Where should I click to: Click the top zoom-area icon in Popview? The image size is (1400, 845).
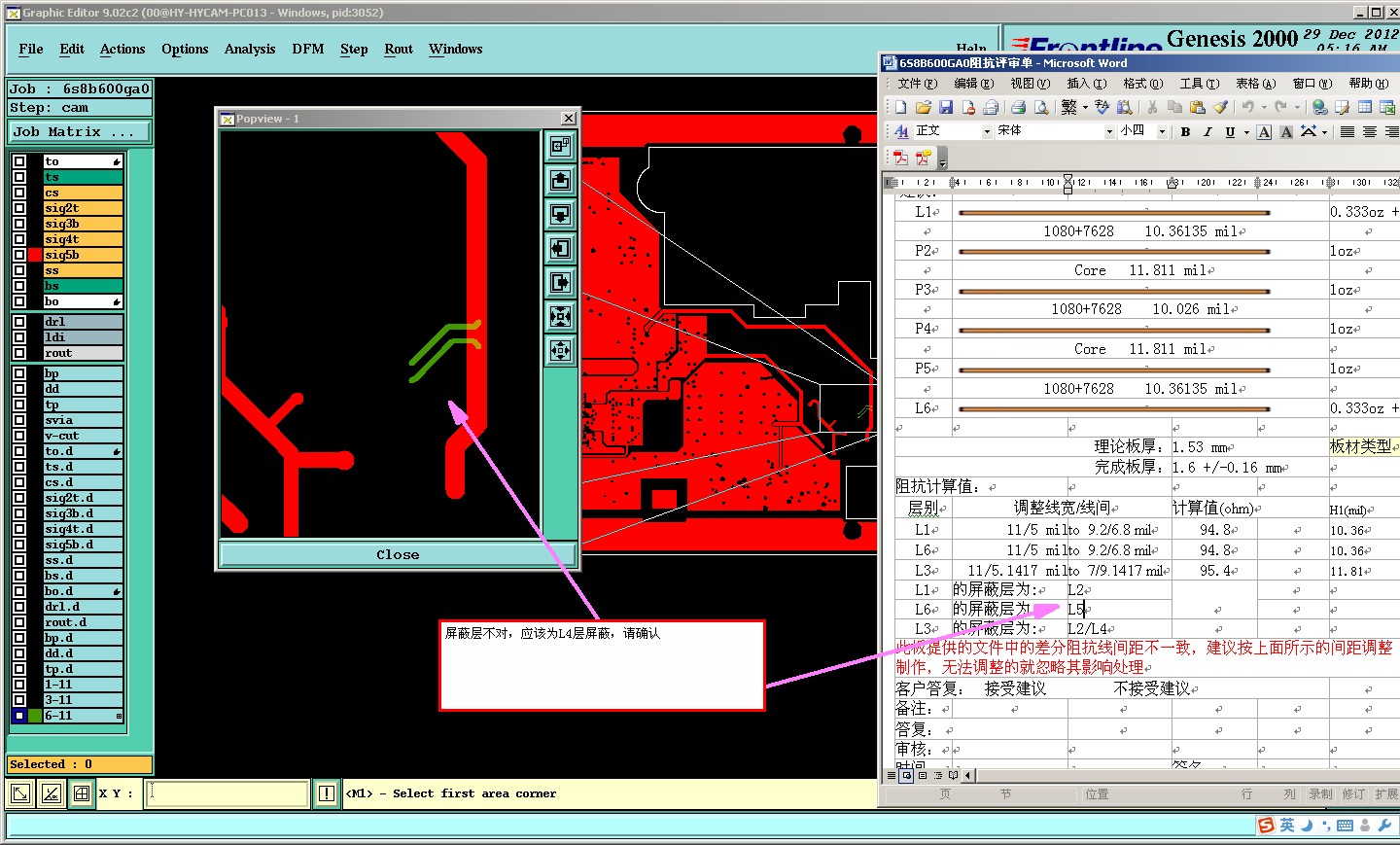(x=561, y=146)
